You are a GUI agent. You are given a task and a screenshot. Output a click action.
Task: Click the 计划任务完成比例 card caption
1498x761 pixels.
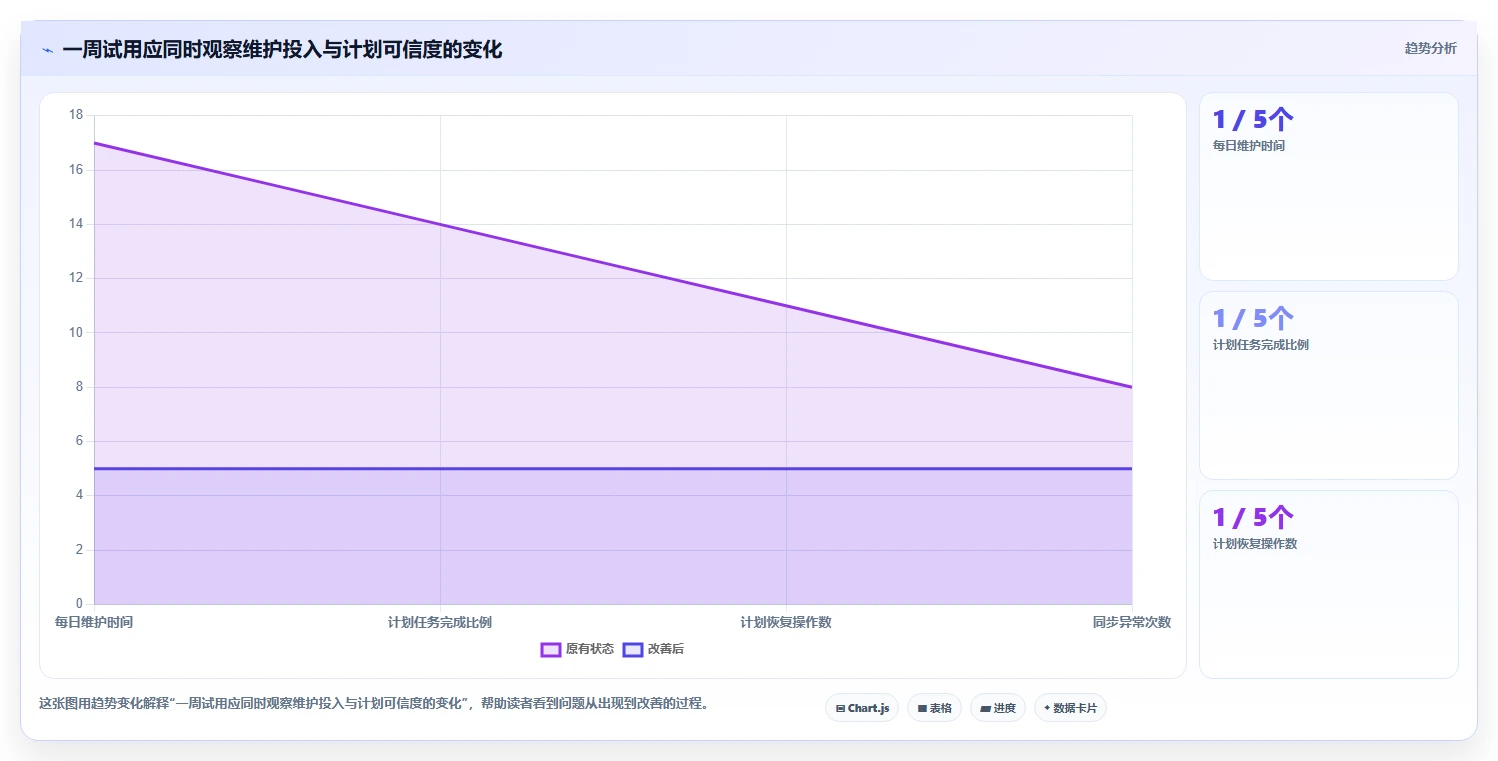[1261, 345]
